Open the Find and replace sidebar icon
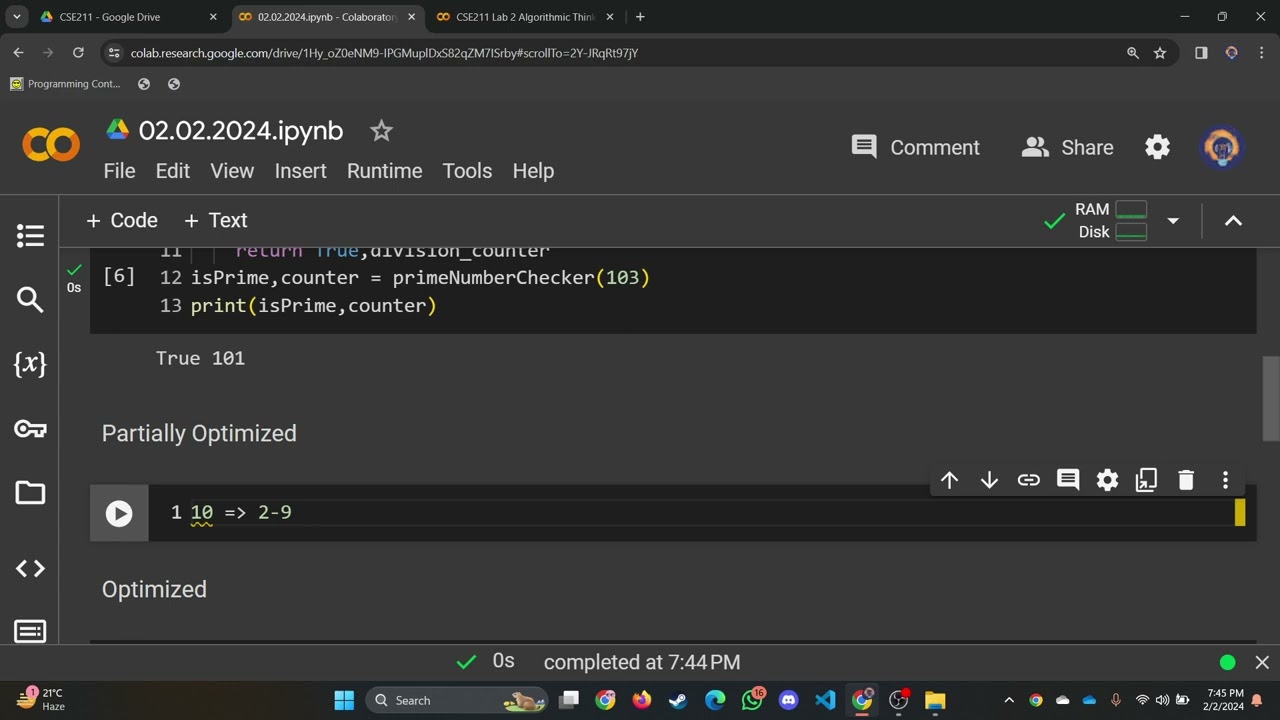Image resolution: width=1280 pixels, height=720 pixels. 30,300
